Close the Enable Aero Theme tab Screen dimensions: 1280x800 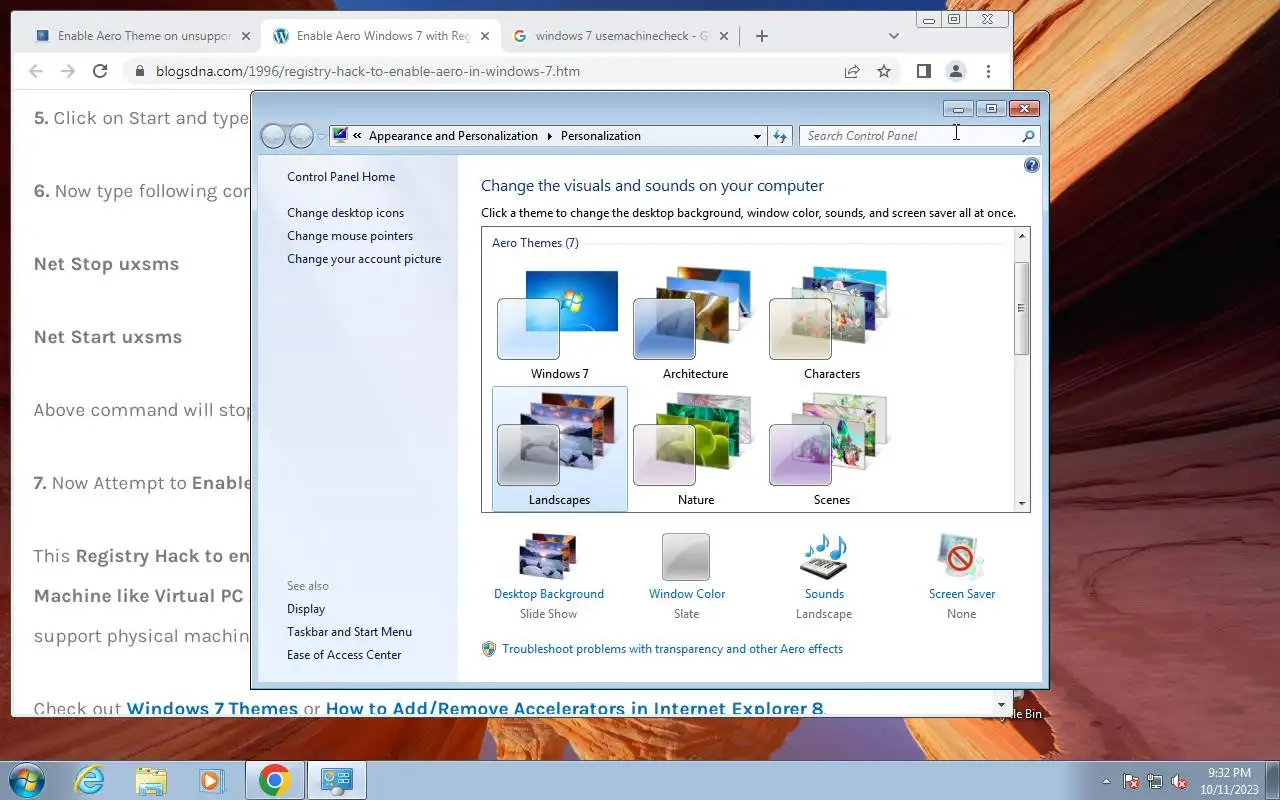(246, 36)
